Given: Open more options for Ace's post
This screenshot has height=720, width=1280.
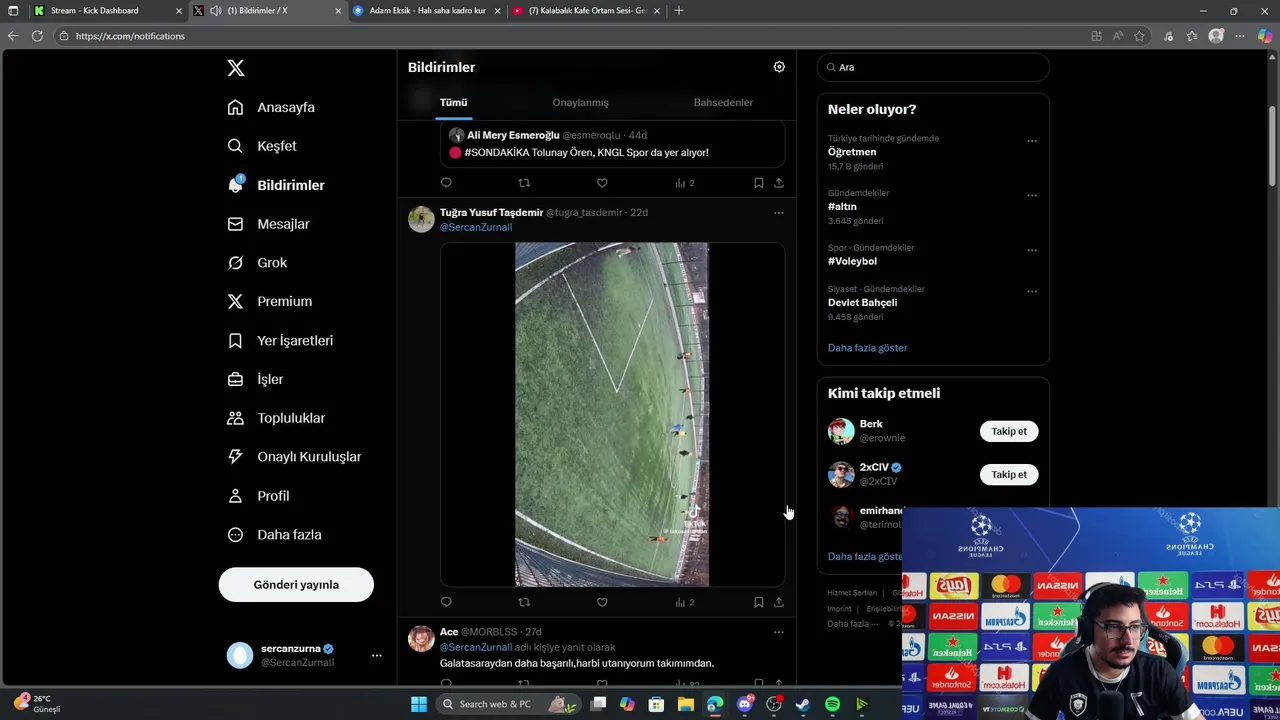Looking at the screenshot, I should point(779,632).
